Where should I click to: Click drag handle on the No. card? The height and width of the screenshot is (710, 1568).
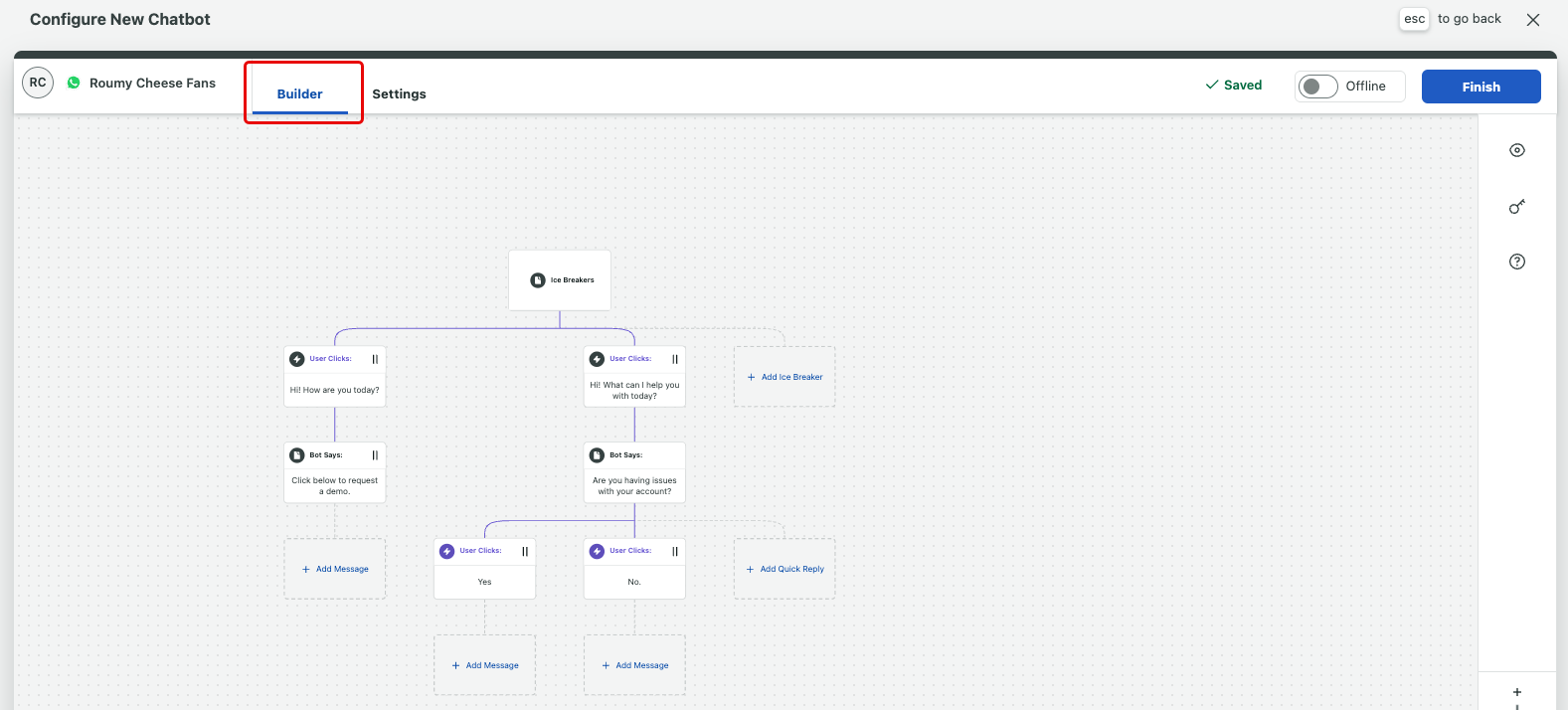click(x=675, y=551)
